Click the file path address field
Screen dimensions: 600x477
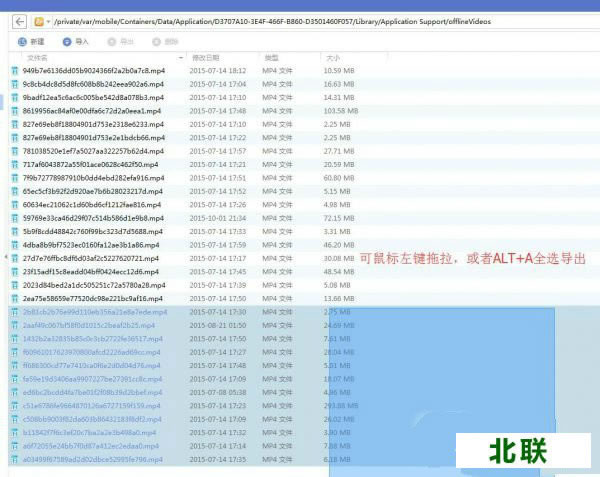coord(300,19)
